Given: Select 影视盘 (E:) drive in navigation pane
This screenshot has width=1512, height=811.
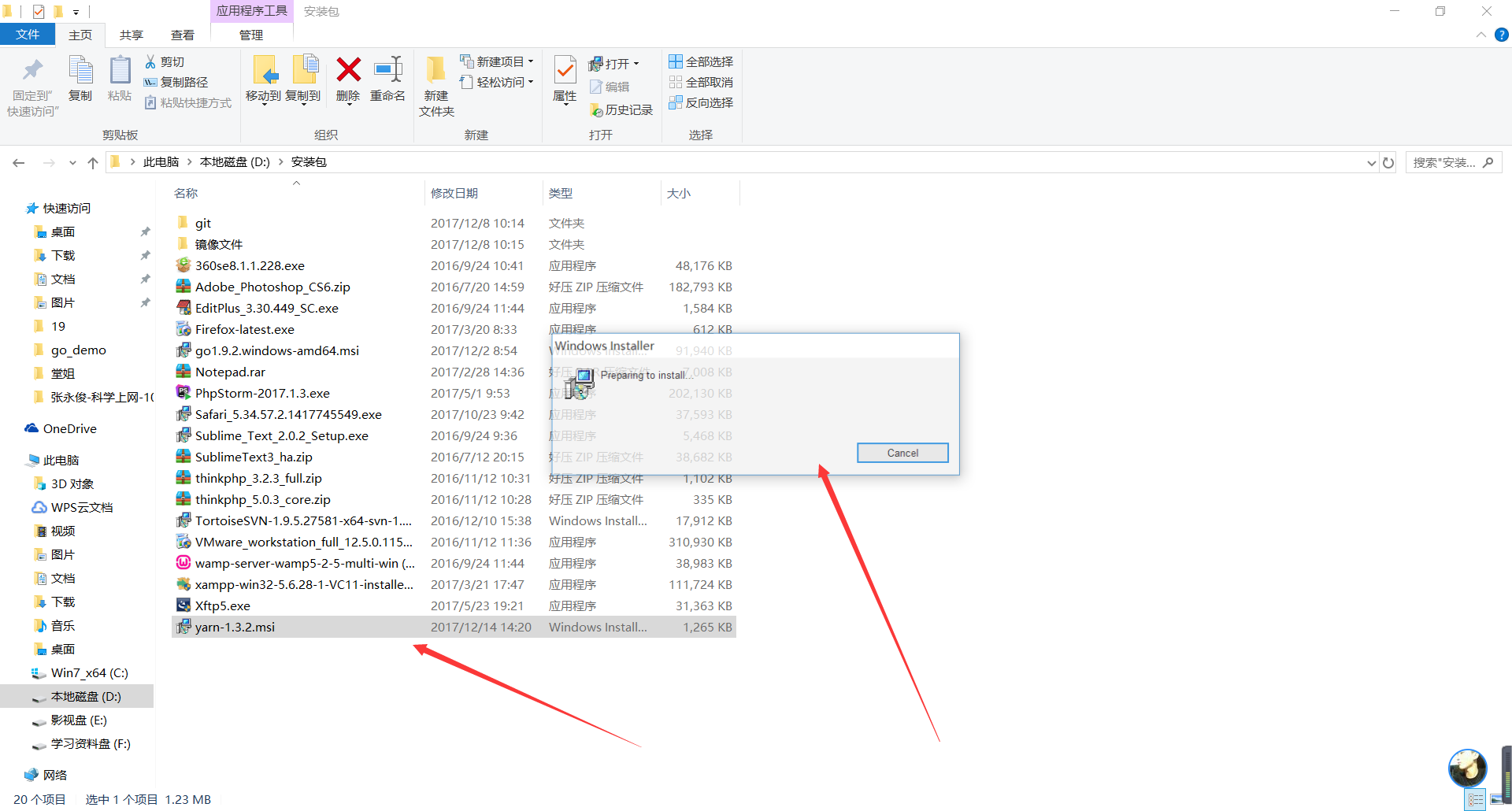Looking at the screenshot, I should click(x=79, y=720).
